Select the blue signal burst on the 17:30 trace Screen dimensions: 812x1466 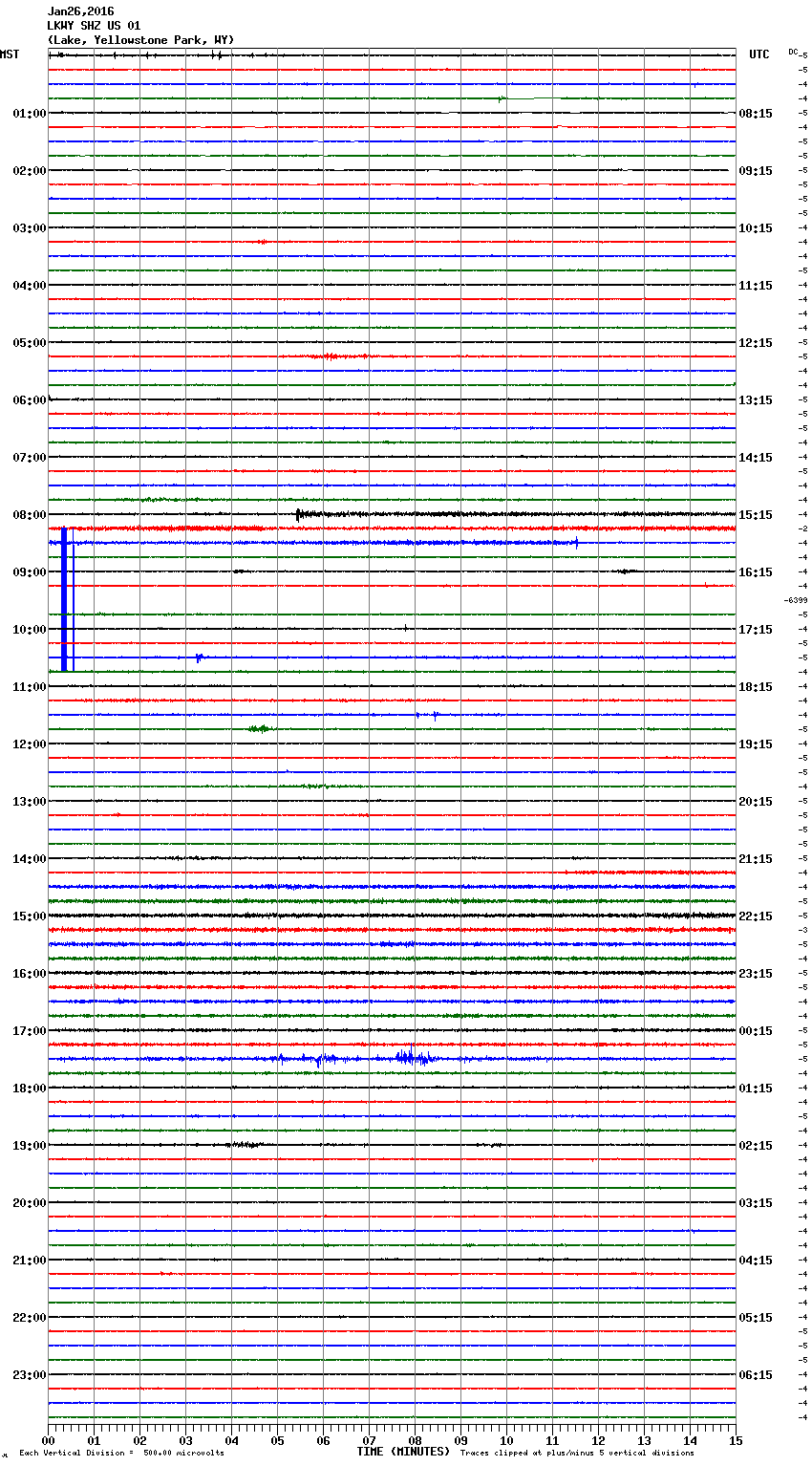pos(411,1057)
